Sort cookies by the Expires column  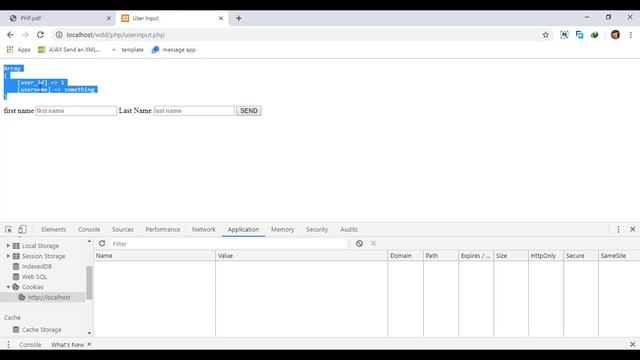coord(476,256)
